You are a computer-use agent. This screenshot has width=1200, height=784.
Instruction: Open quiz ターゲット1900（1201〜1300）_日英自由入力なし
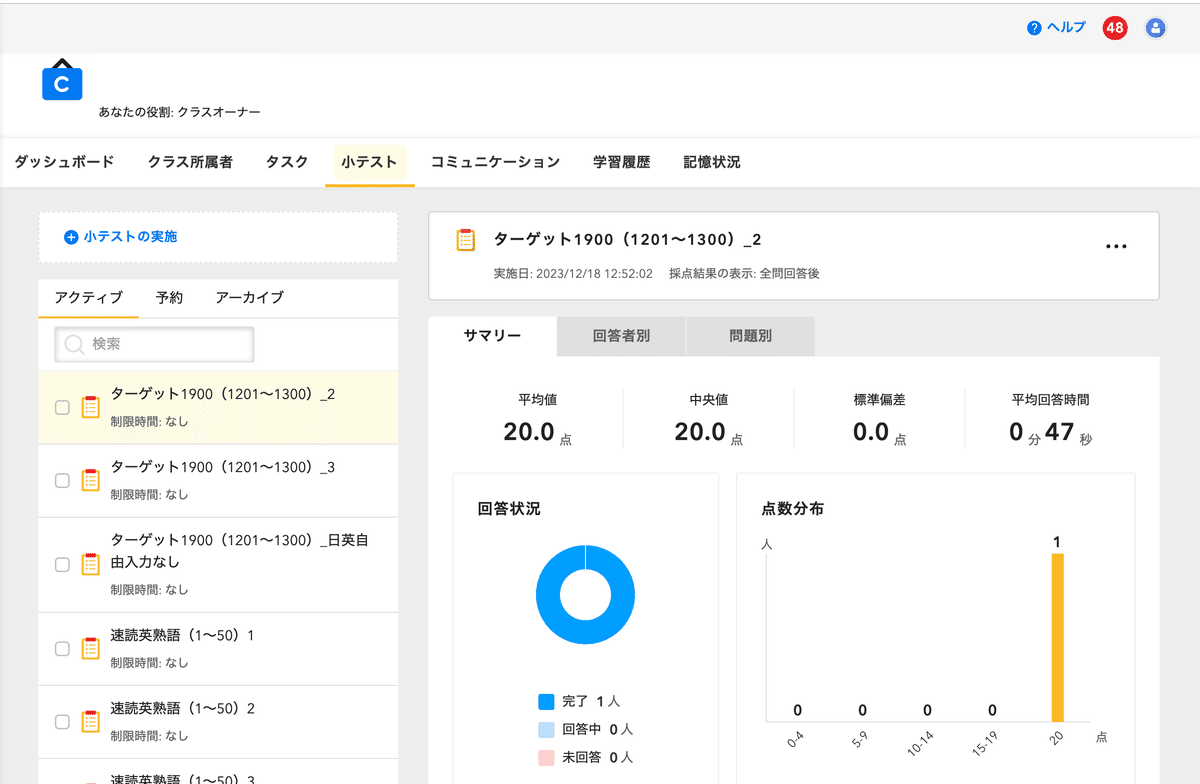click(239, 551)
